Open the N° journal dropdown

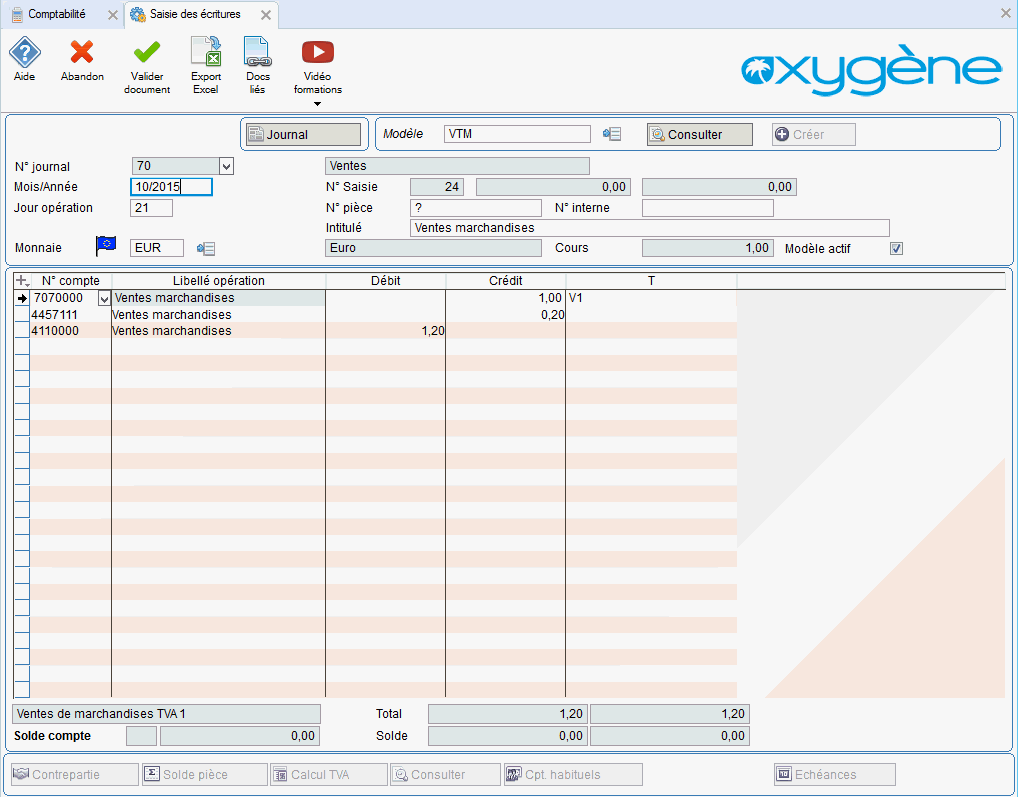226,167
